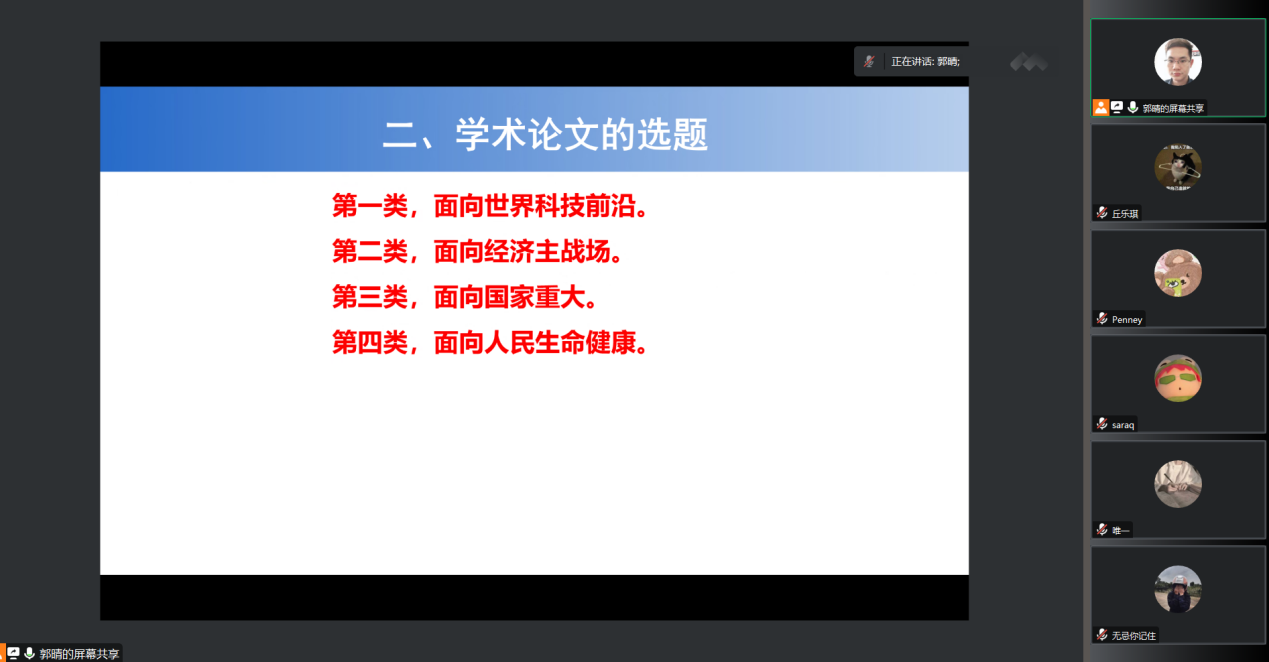Click the muted mic icon beside saraq
The height and width of the screenshot is (662, 1269).
1101,424
